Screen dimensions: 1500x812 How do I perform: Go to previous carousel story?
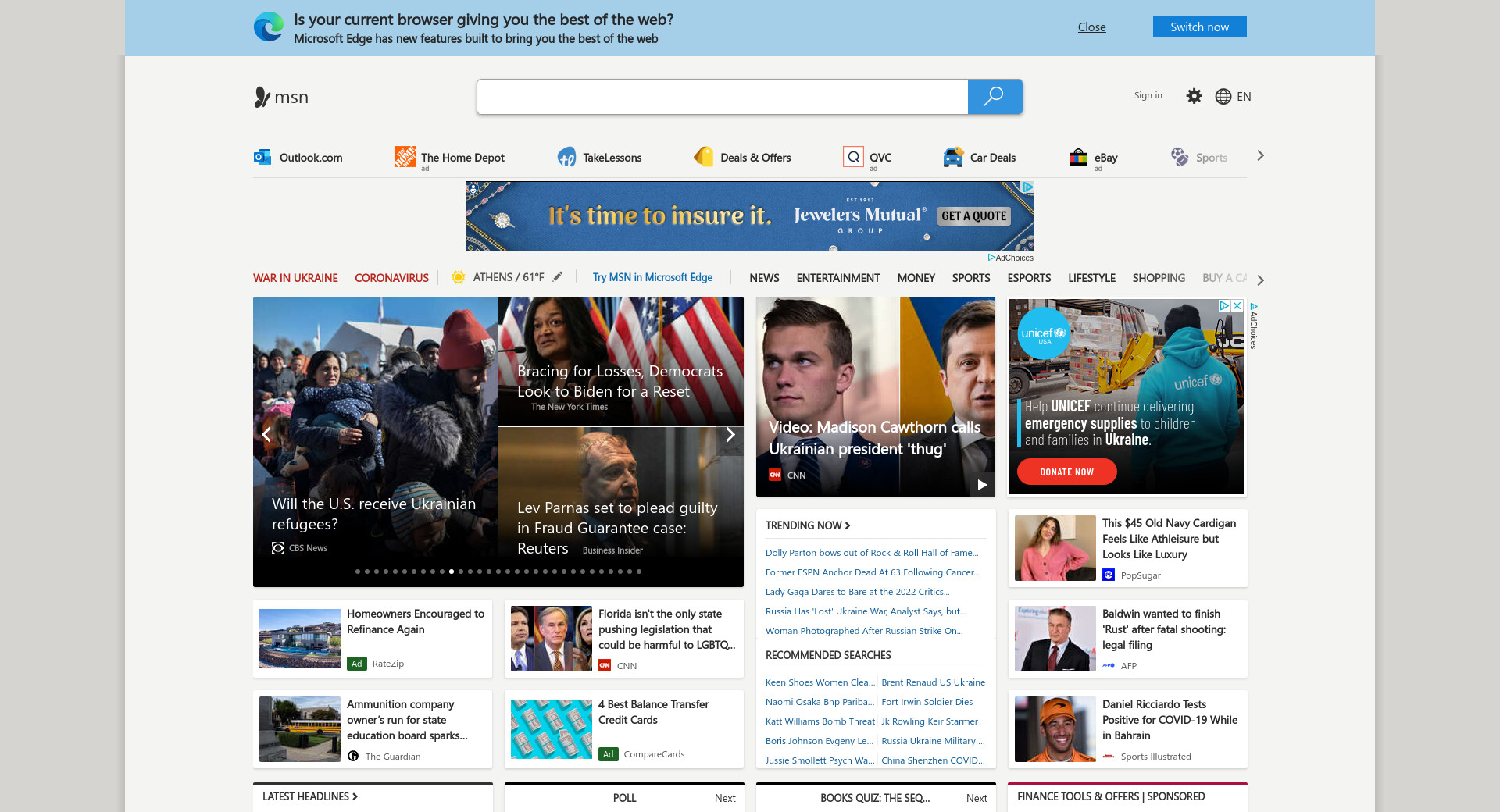[x=266, y=434]
